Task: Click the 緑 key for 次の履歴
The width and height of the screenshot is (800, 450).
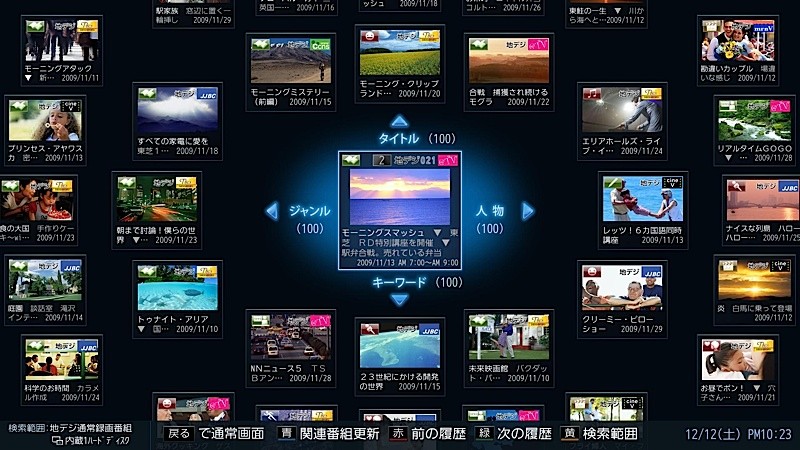Action: 484,434
